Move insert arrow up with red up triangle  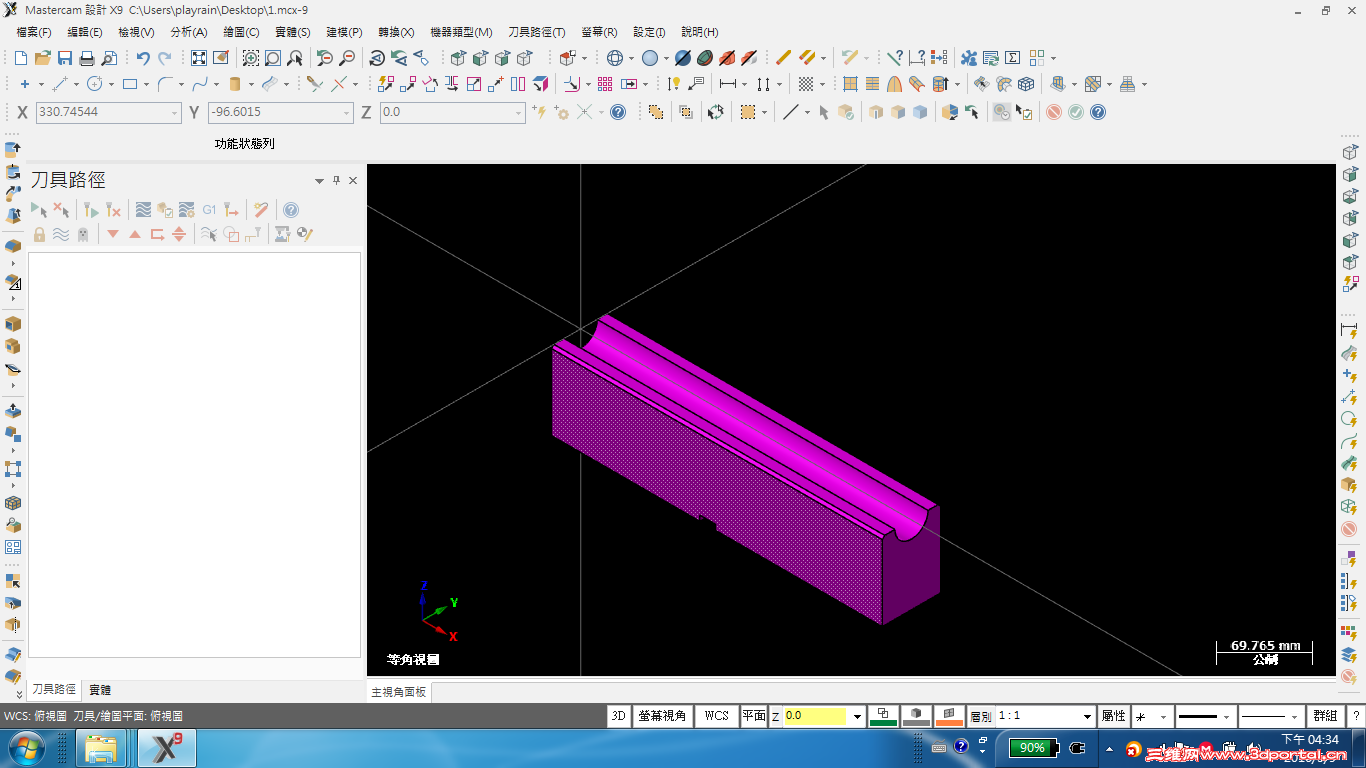(x=135, y=234)
